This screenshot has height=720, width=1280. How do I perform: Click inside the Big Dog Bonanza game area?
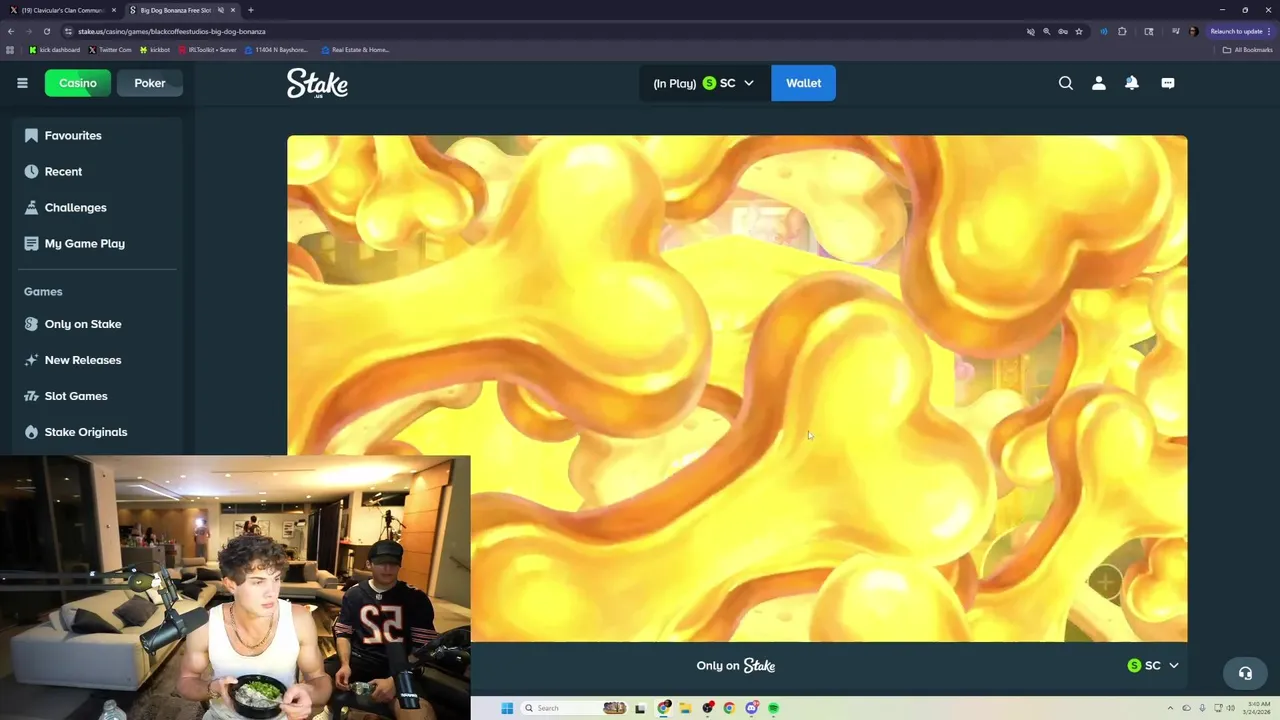coord(737,388)
